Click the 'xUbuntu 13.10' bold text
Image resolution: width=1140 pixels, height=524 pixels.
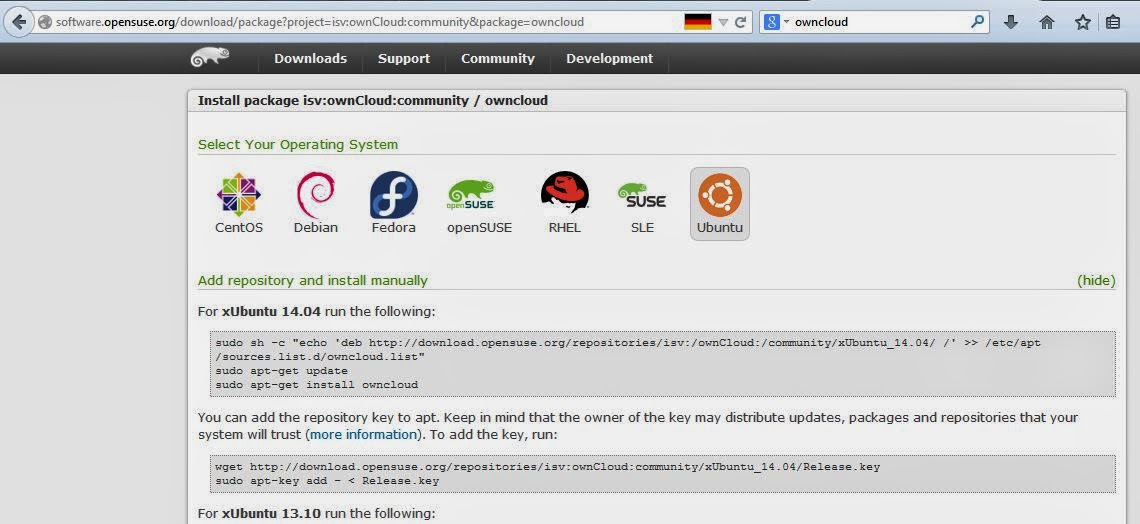[271, 514]
